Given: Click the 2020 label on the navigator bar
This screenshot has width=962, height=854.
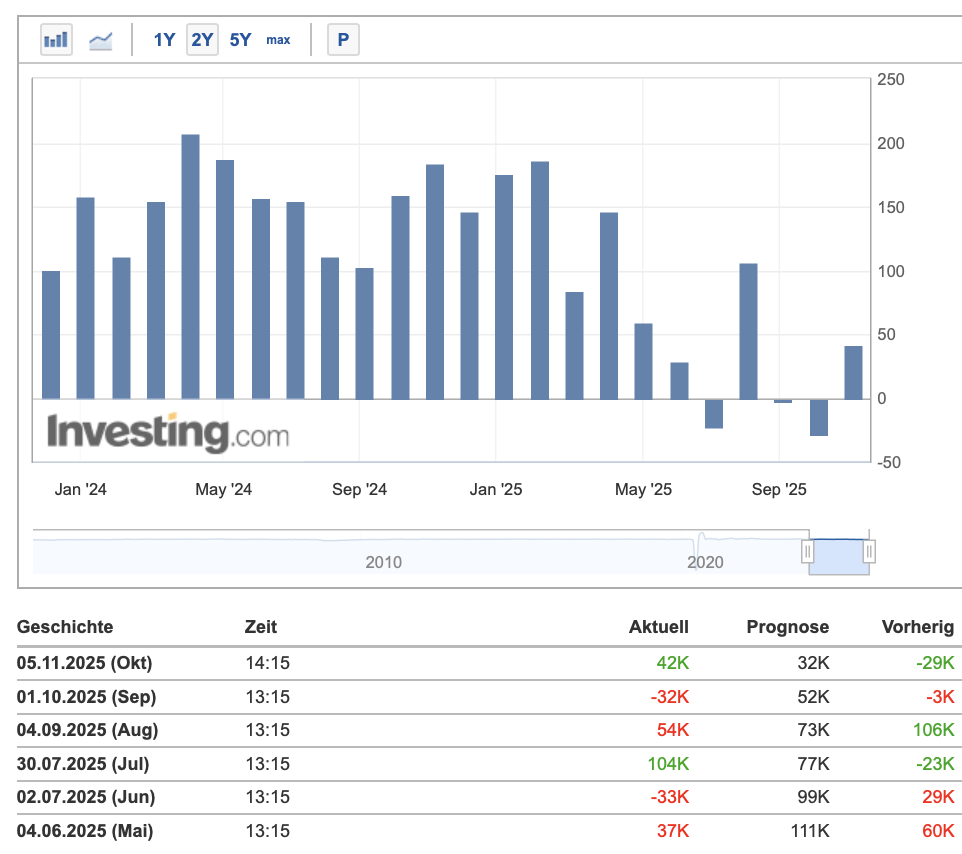Looking at the screenshot, I should pos(707,562).
